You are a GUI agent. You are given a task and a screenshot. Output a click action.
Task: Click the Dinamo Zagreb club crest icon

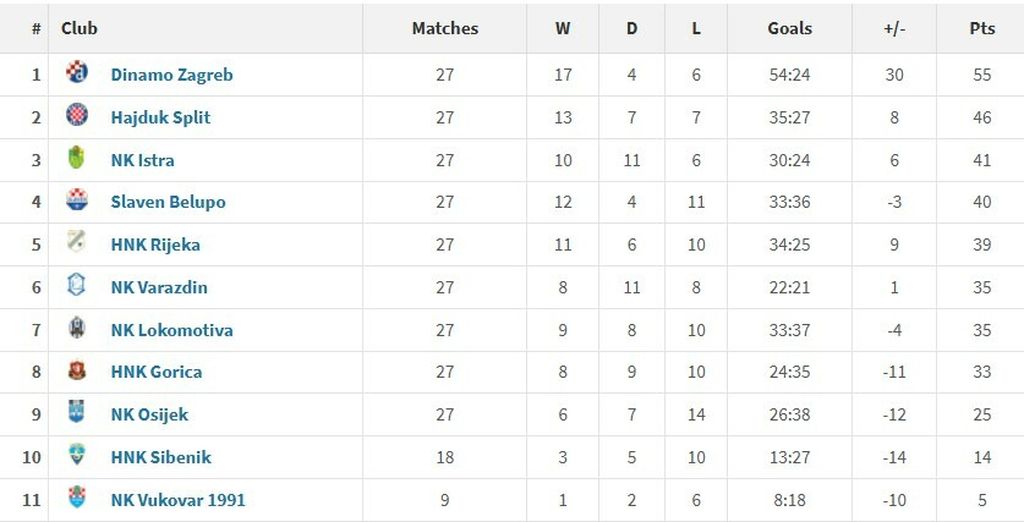tap(77, 73)
